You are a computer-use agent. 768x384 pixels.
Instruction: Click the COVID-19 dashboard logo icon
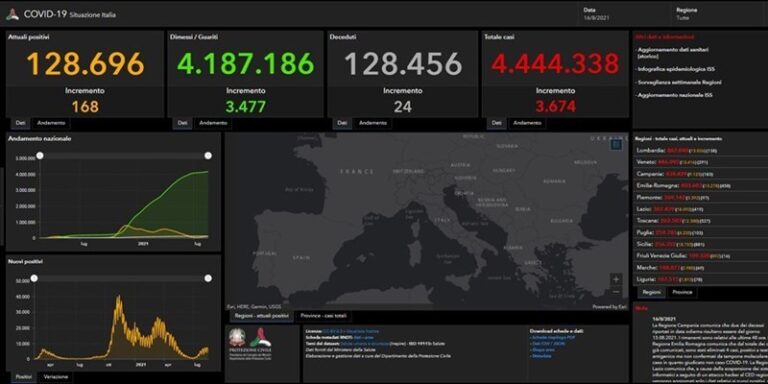12,15
